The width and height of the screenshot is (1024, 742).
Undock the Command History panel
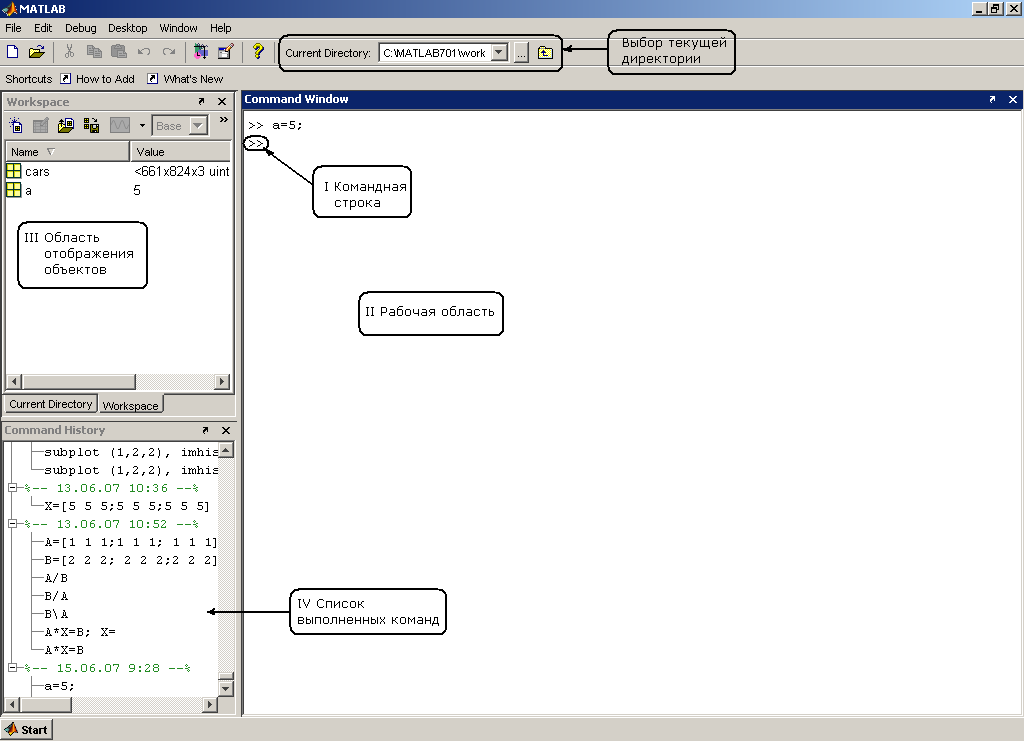point(205,430)
